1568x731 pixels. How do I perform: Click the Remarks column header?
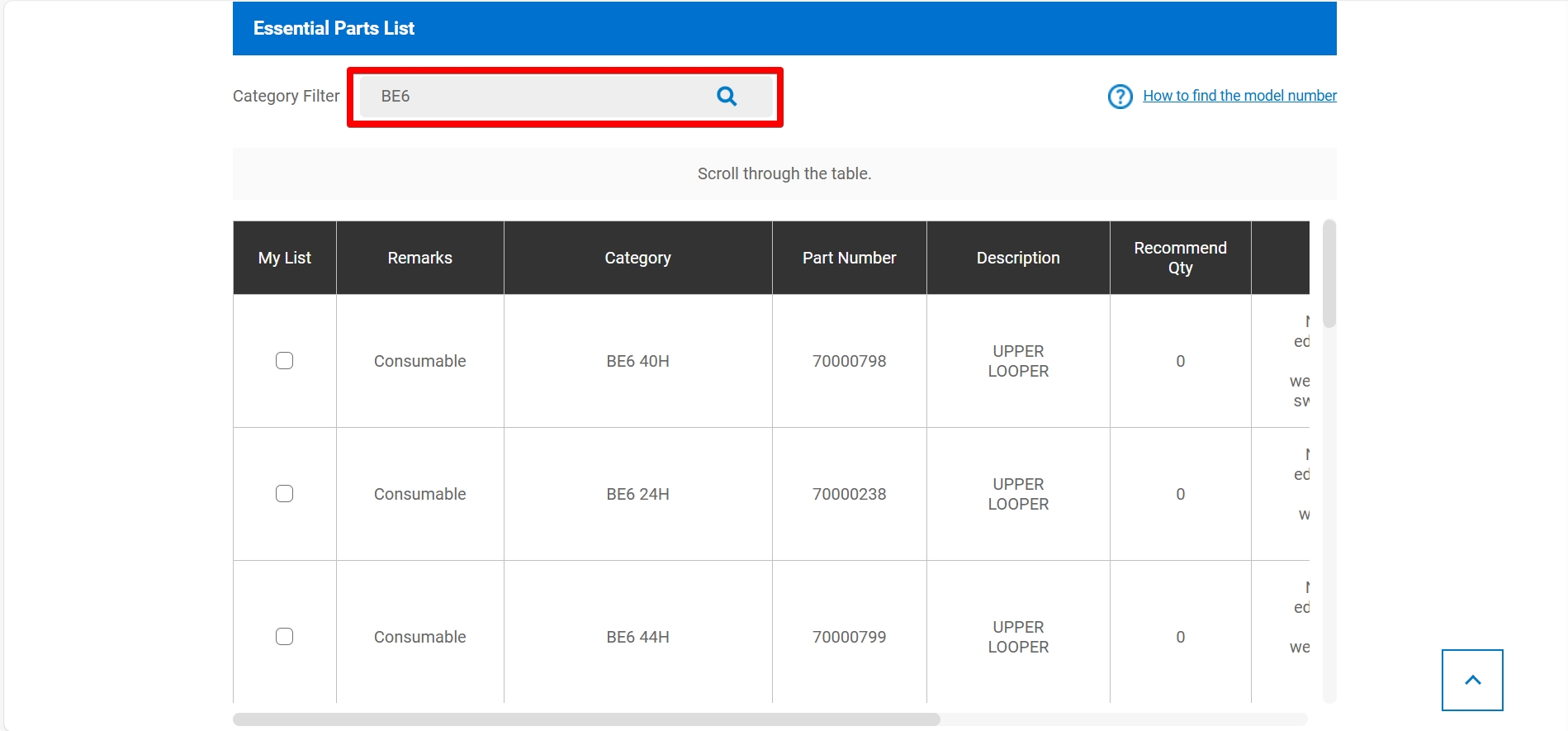tap(419, 258)
